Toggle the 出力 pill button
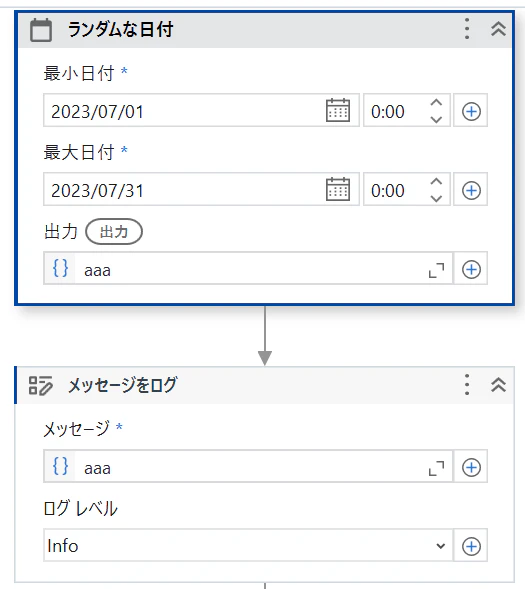This screenshot has width=525, height=589. tap(114, 231)
